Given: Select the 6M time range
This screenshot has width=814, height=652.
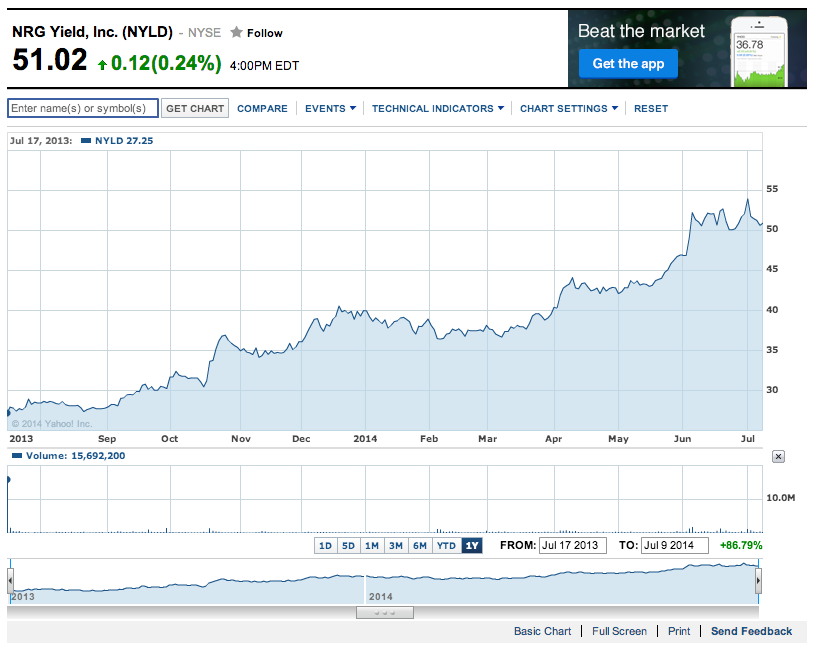Looking at the screenshot, I should (420, 546).
